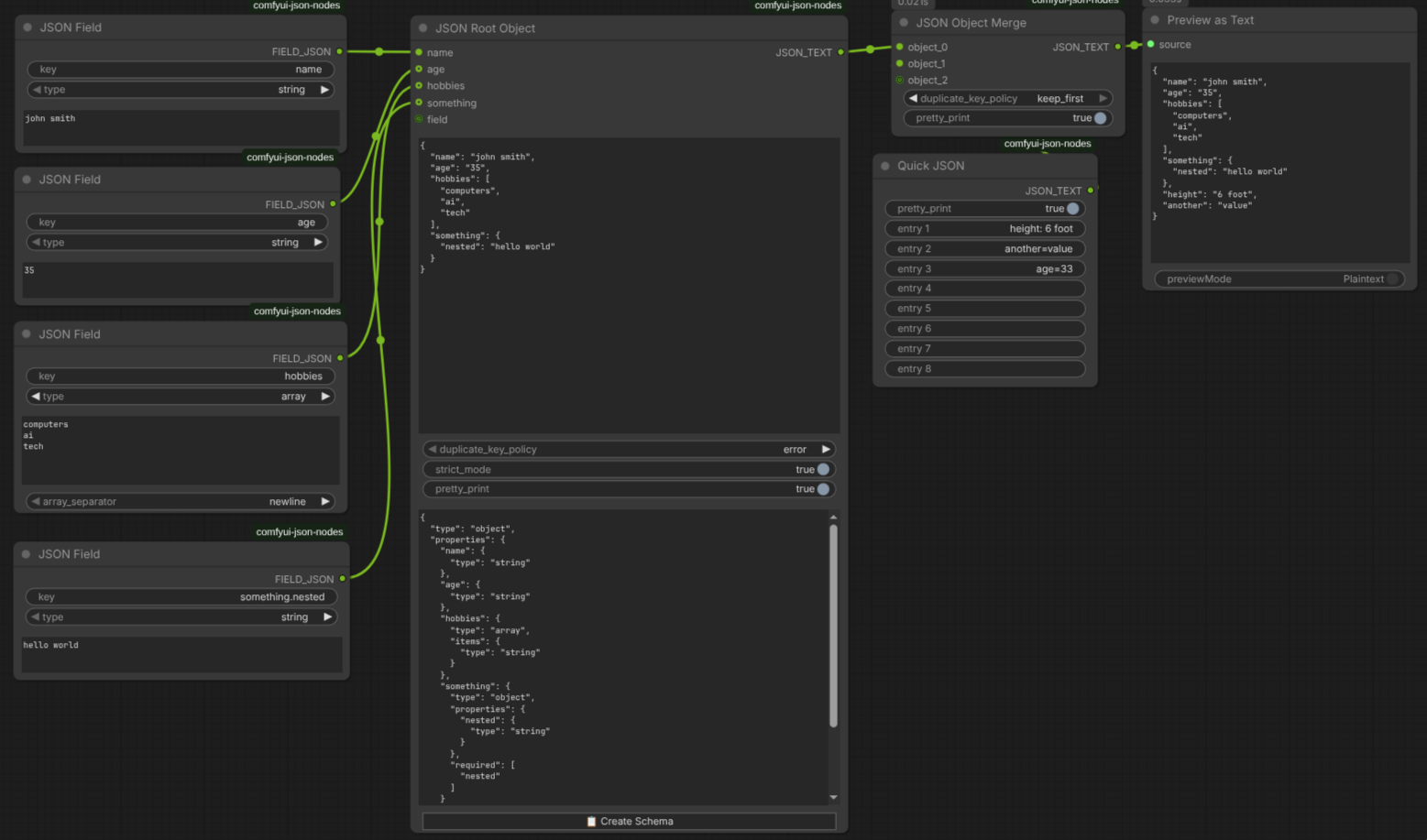The width and height of the screenshot is (1427, 840).
Task: Click the 'age' input port on JSON Root Object
Action: (x=420, y=69)
